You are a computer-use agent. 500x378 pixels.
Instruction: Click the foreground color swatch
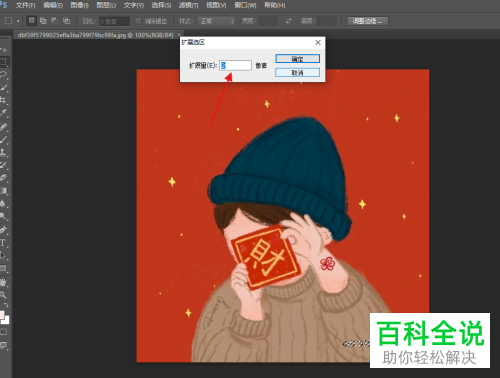pos(2,315)
